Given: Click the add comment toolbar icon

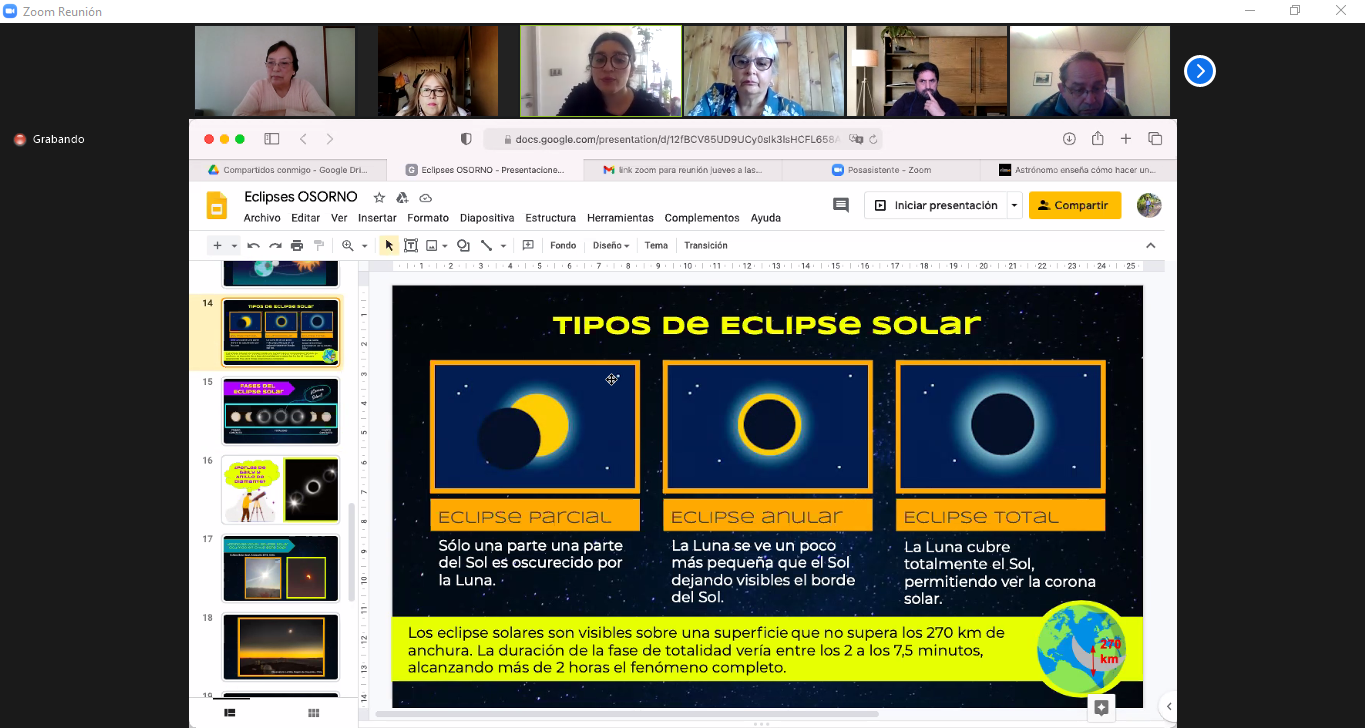Looking at the screenshot, I should coord(528,246).
